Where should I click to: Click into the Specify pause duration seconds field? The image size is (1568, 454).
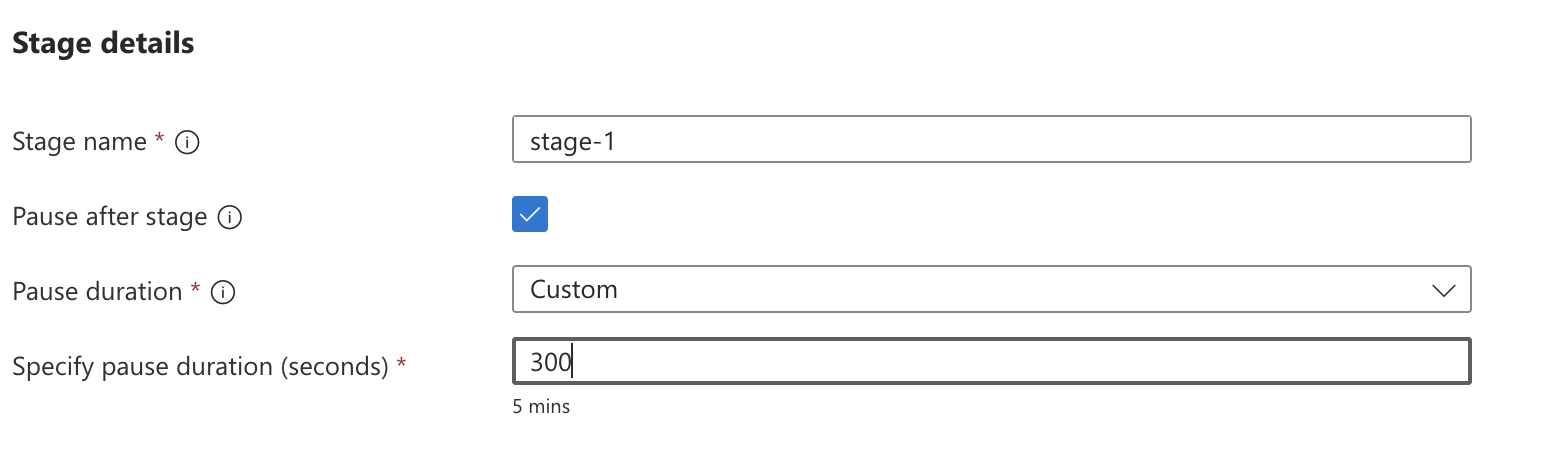991,361
